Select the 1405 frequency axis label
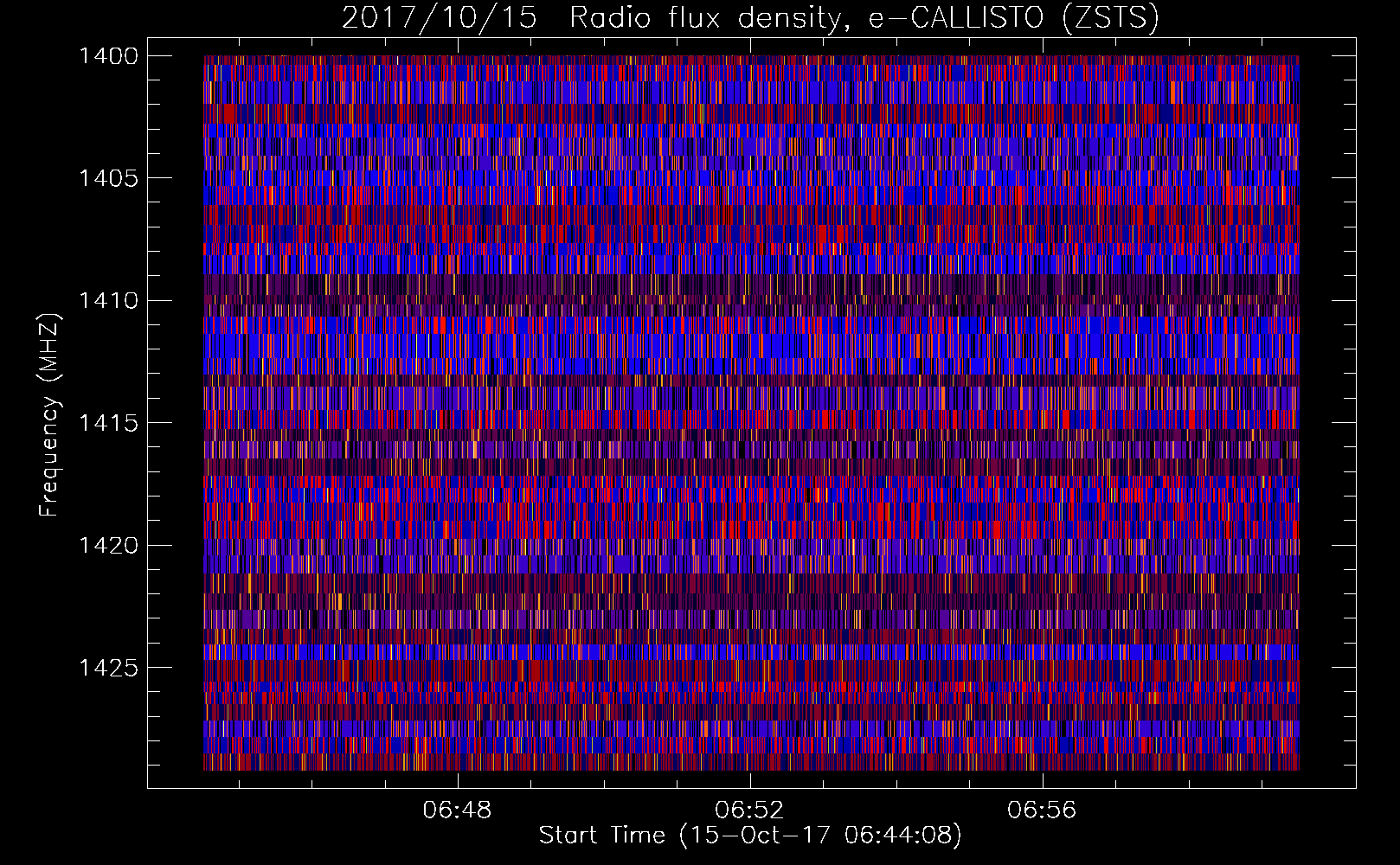The image size is (1400, 865). point(108,178)
